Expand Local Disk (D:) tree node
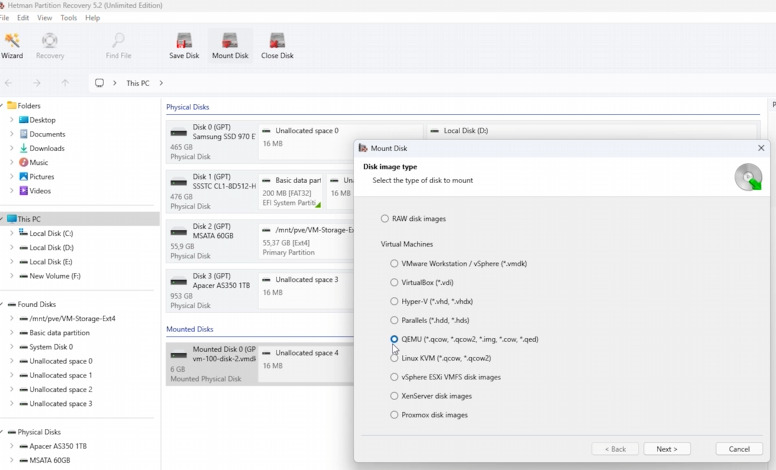Screen dimensions: 776x470 pos(11,247)
